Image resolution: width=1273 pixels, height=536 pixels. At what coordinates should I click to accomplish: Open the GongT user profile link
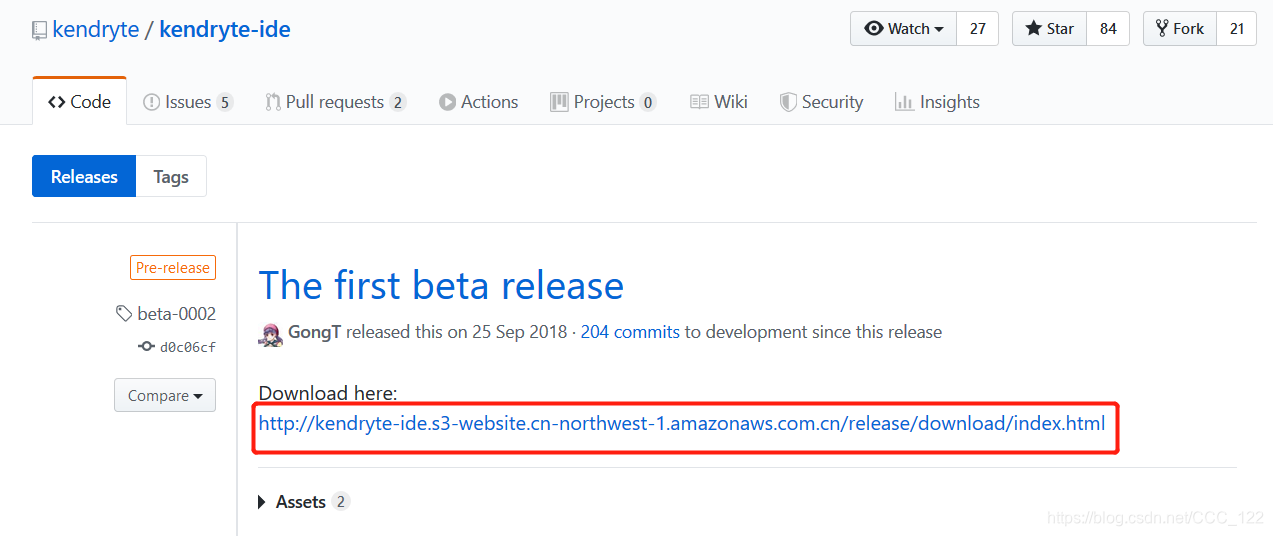point(314,332)
